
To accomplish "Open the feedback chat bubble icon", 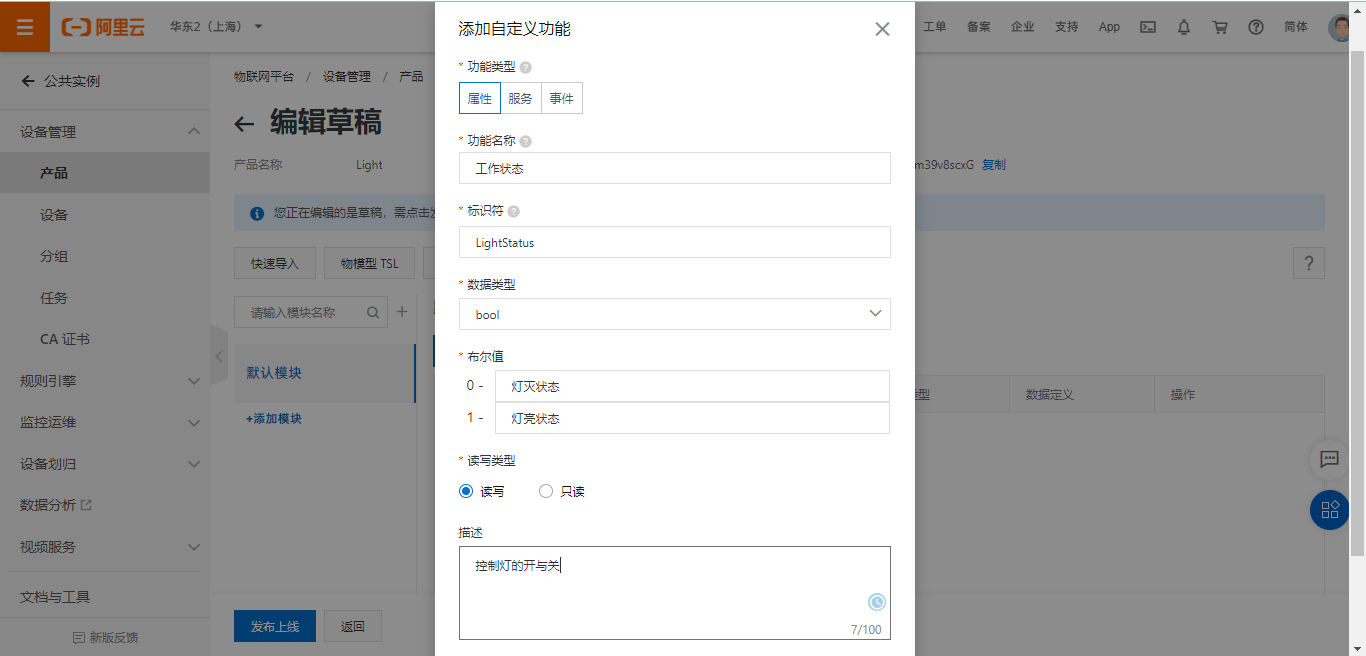I will point(1329,460).
